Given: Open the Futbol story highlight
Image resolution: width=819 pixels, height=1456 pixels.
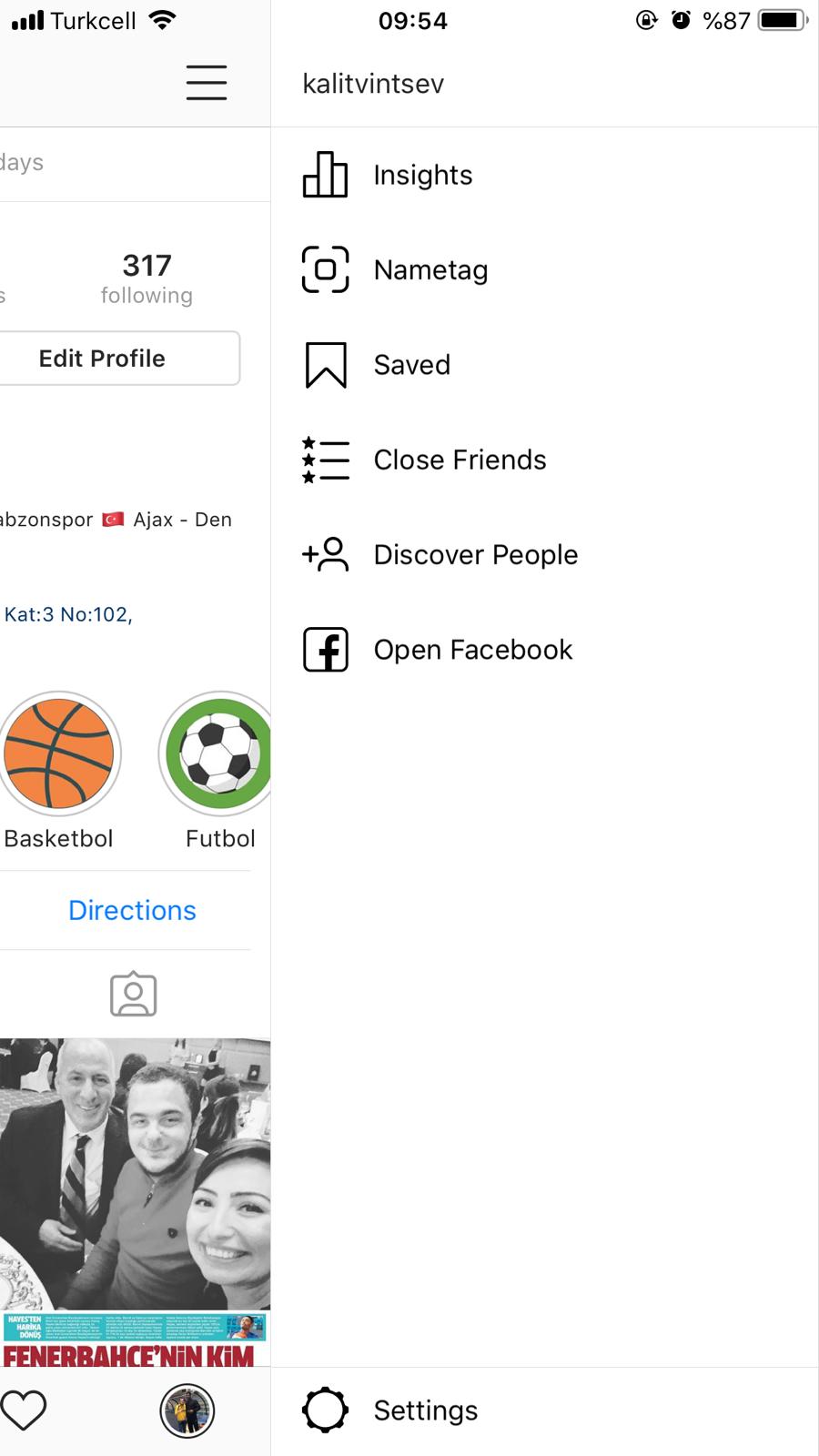Looking at the screenshot, I should (x=218, y=754).
